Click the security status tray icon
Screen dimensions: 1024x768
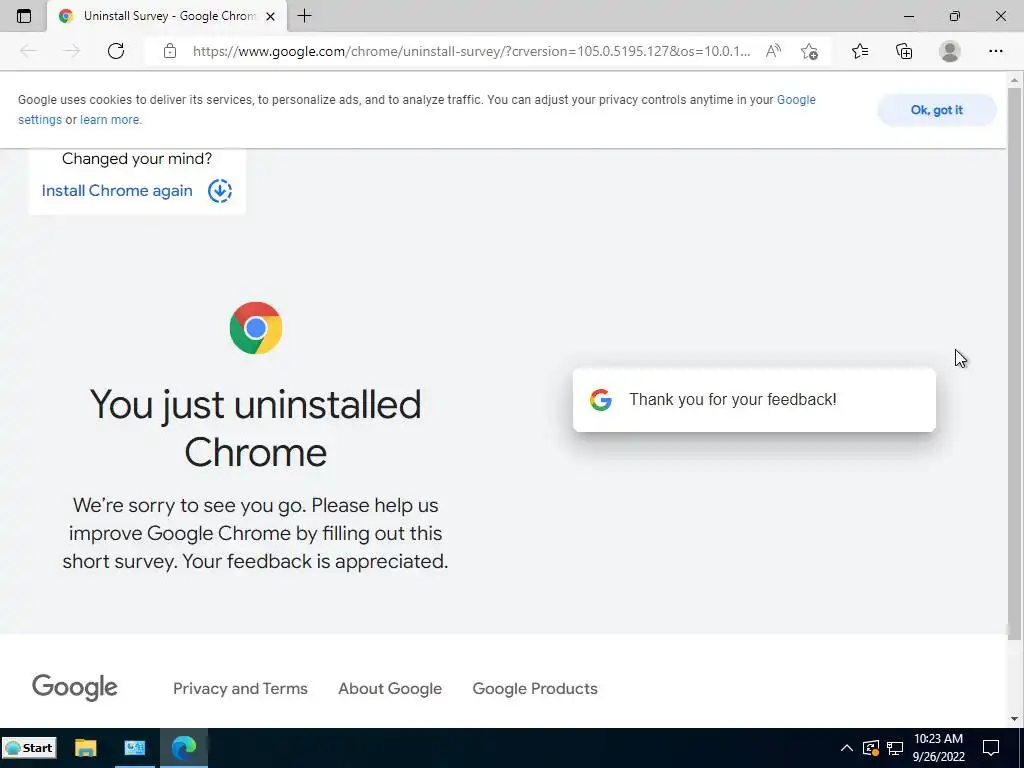(x=871, y=748)
